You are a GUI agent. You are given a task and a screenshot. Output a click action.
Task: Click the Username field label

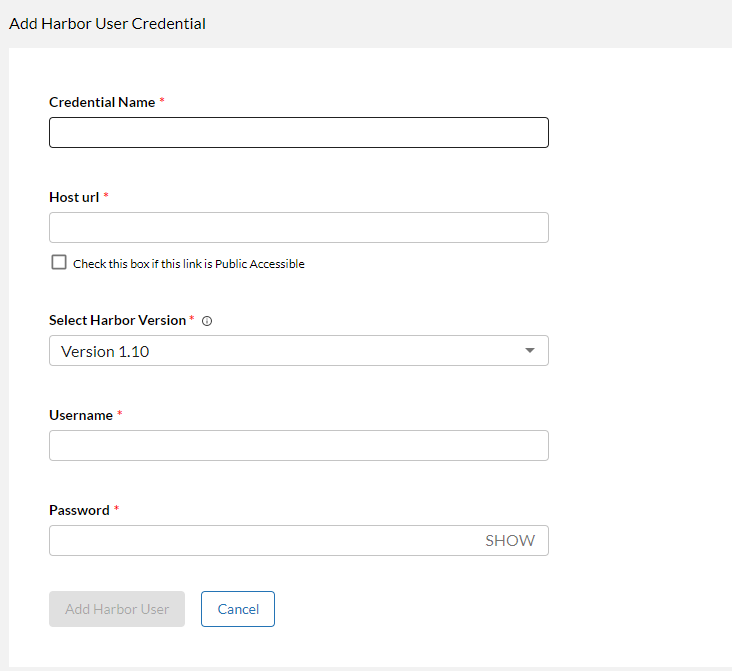80,415
